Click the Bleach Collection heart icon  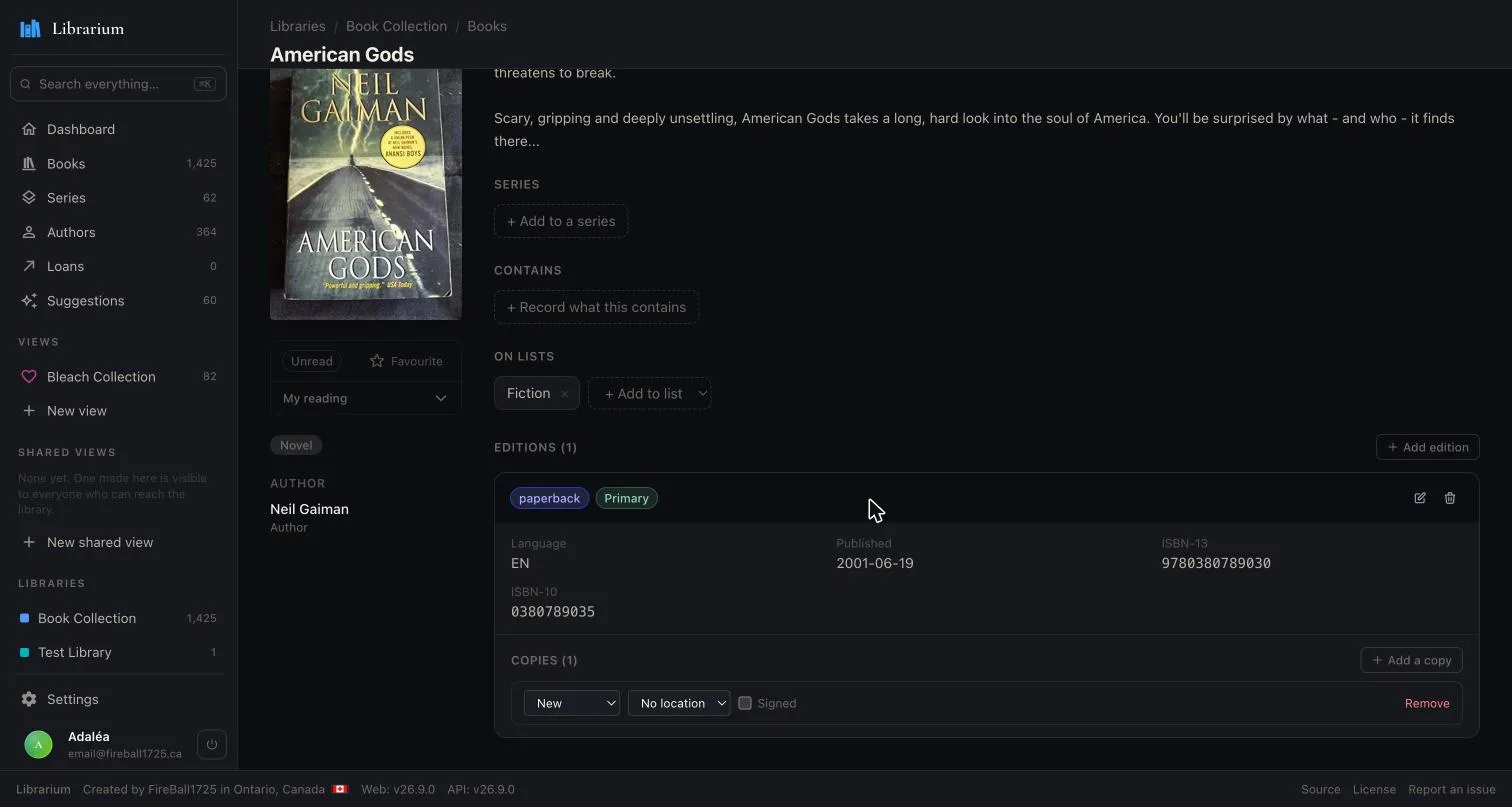[x=29, y=377]
